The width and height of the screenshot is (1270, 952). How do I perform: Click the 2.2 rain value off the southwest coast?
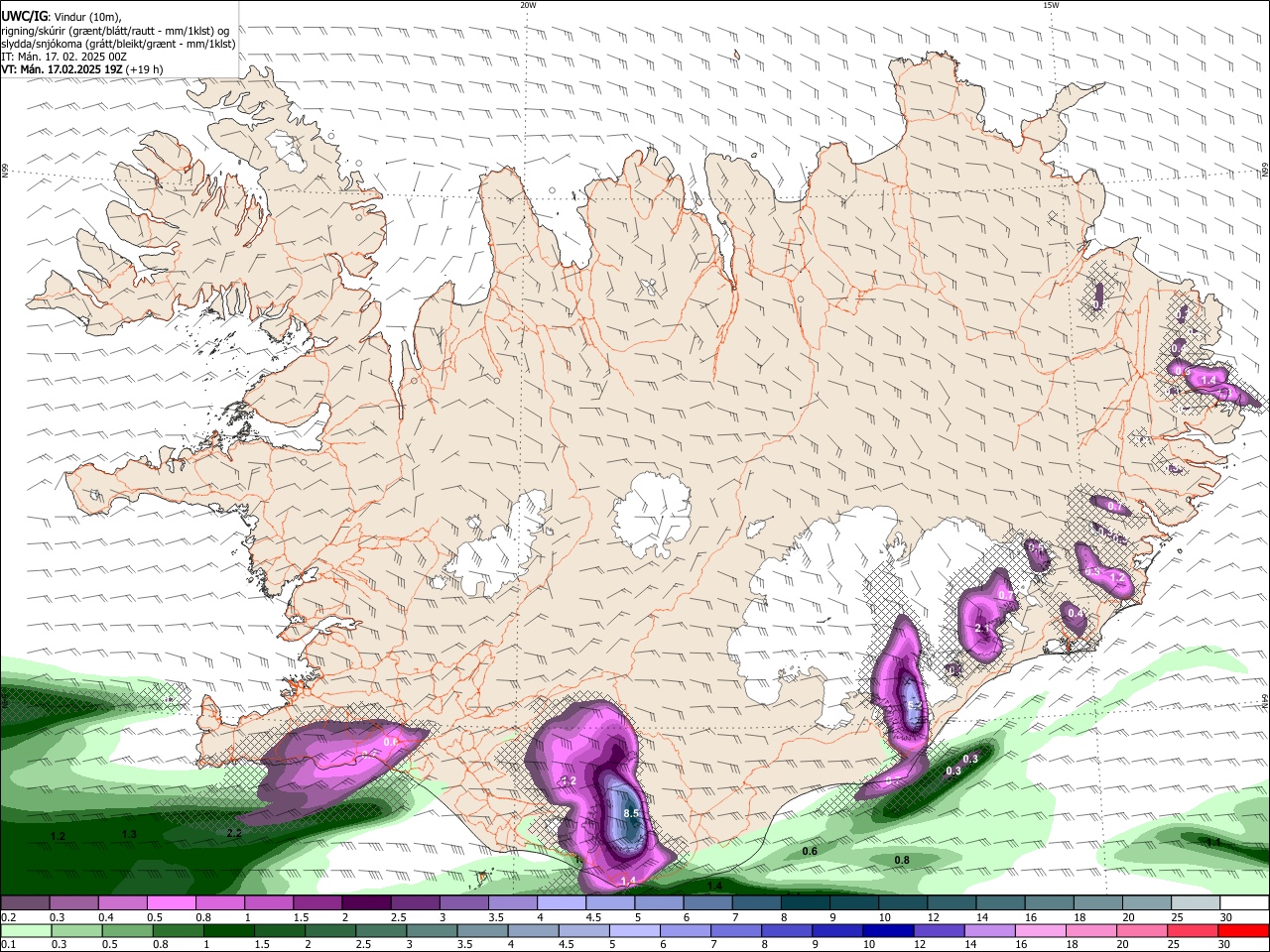pos(234,833)
